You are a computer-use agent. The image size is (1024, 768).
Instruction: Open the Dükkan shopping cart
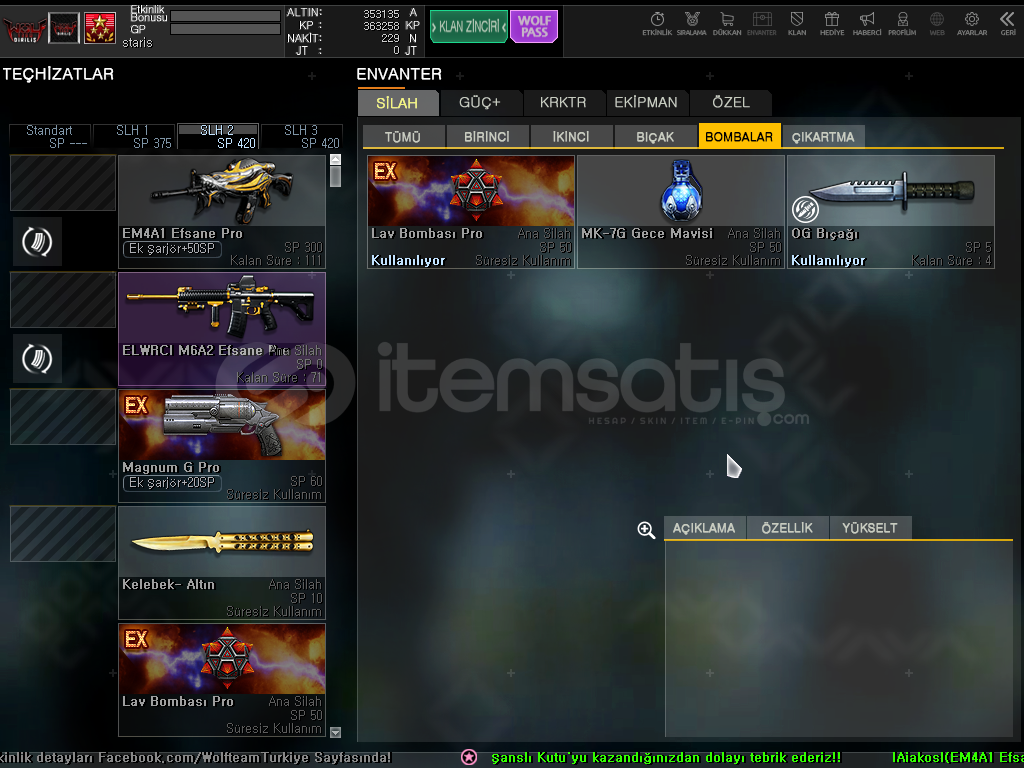pyautogui.click(x=726, y=22)
